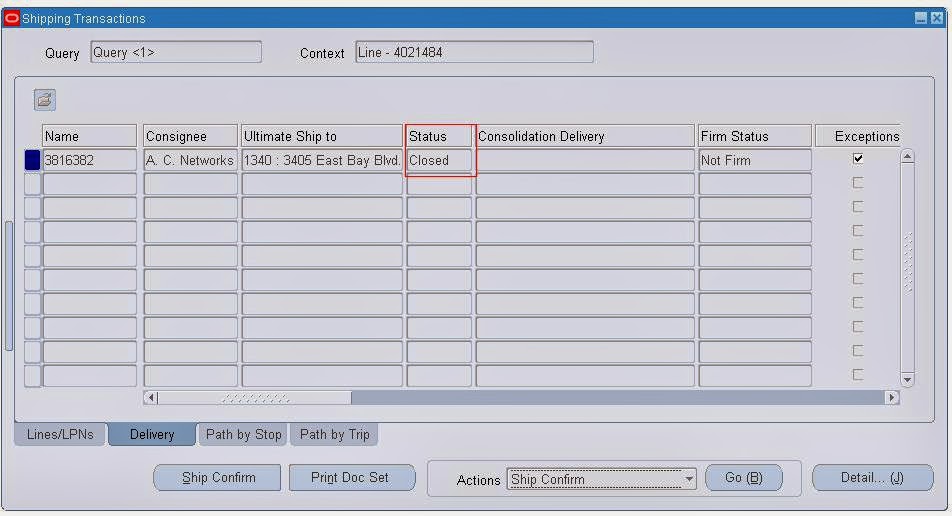Viewport: 952px width, 516px height.
Task: Close the Shipping Transactions window
Action: pos(937,18)
